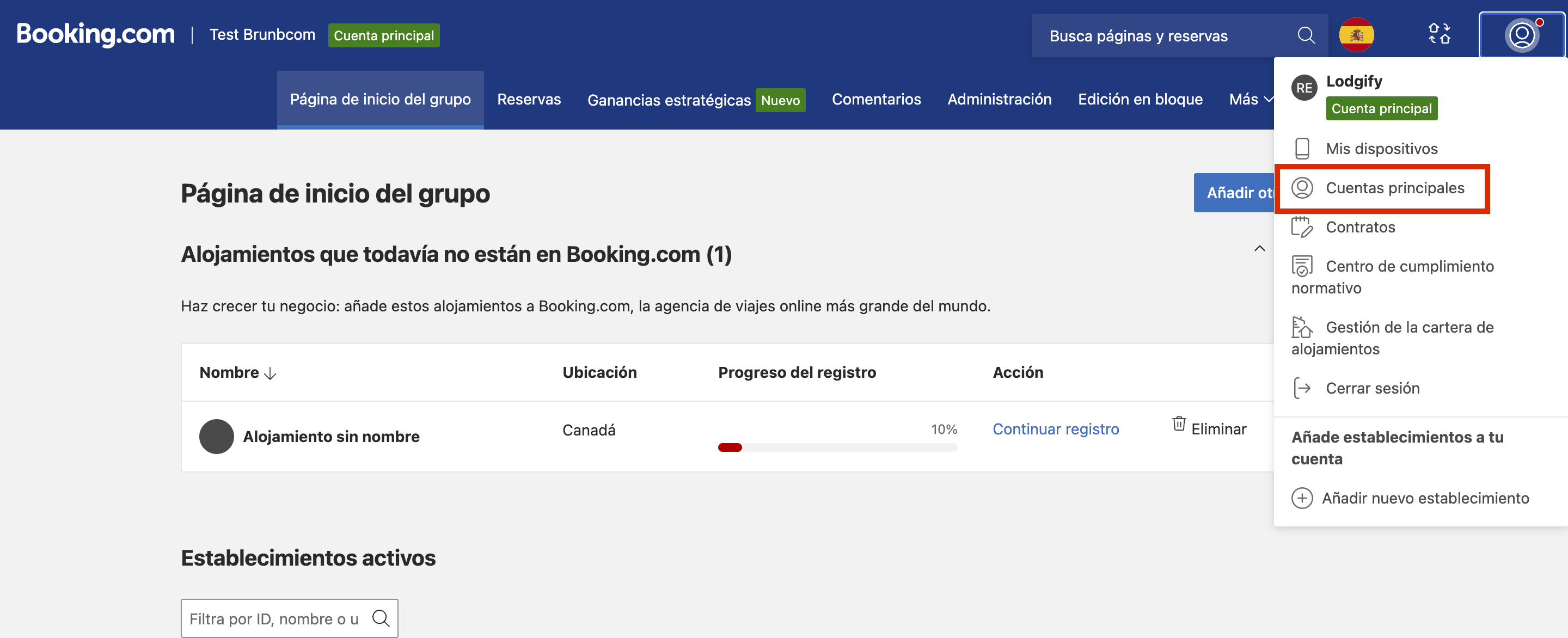
Task: Click the plus icon for Añadir nuevo establecimiento
Action: click(x=1301, y=498)
